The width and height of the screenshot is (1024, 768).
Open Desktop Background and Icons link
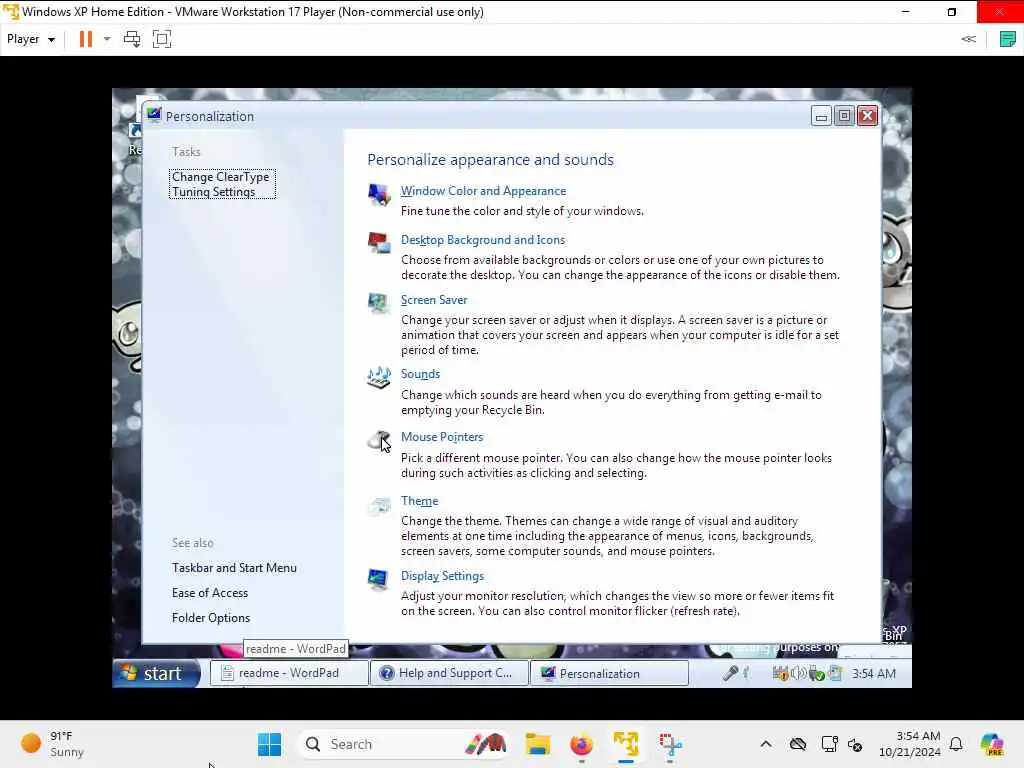[483, 240]
